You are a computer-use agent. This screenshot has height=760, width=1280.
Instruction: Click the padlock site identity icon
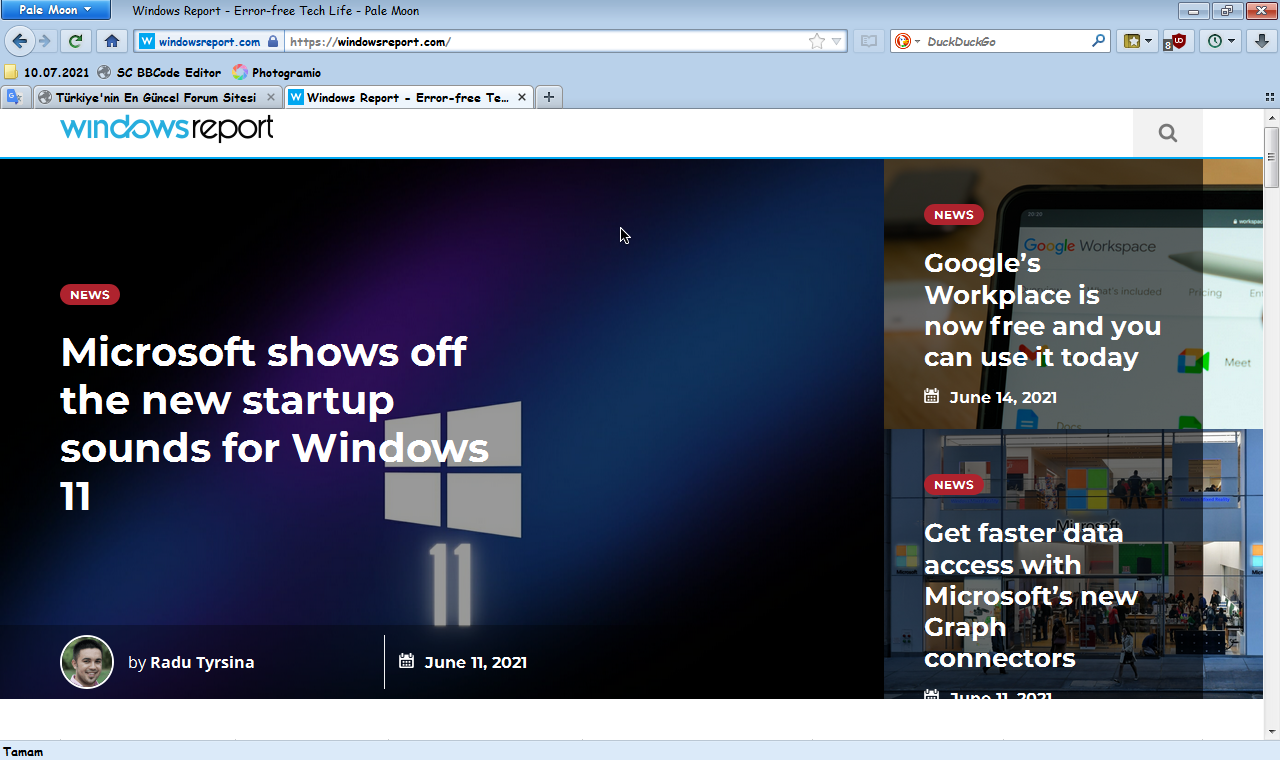click(x=273, y=41)
